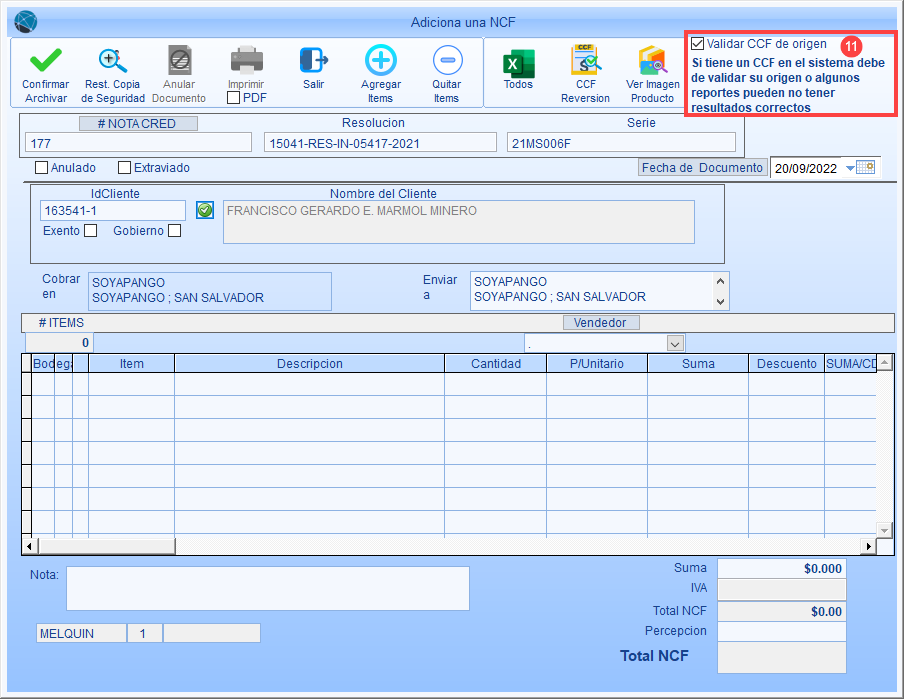904x699 pixels.
Task: Click the Percepcion amount field
Action: click(782, 632)
